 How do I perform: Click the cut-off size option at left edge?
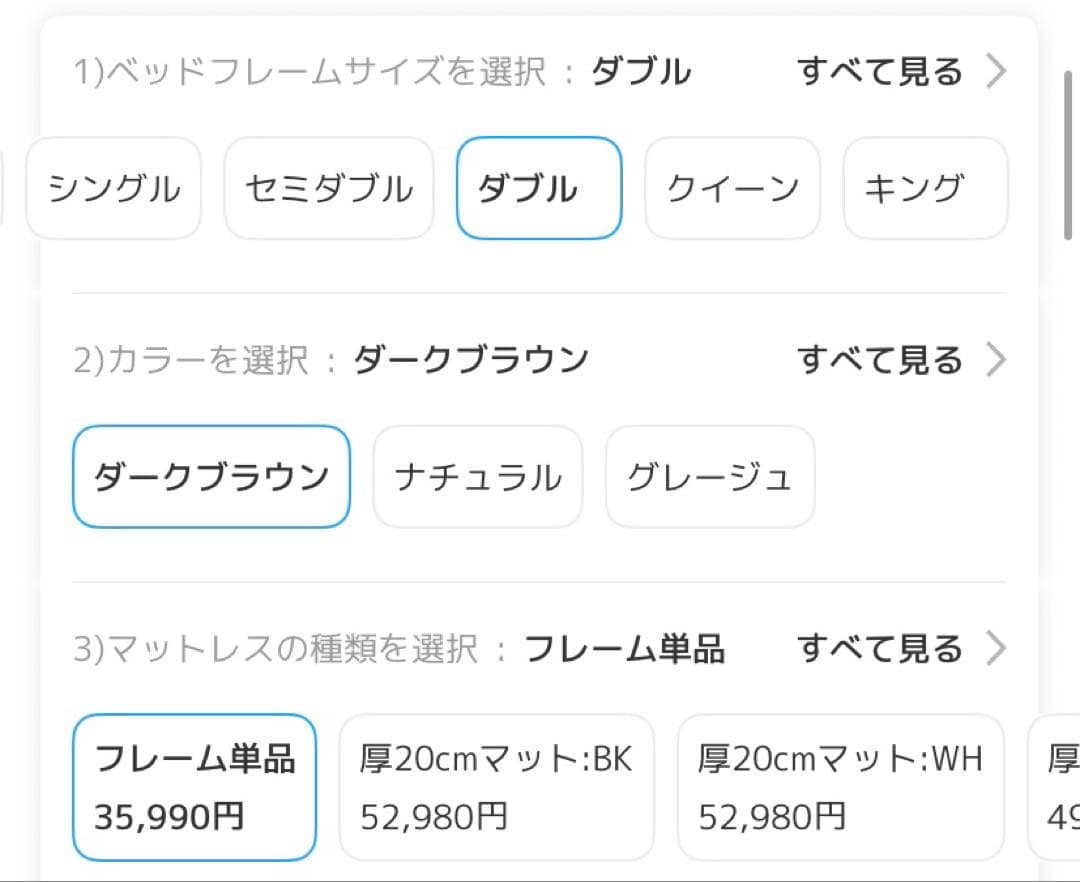pyautogui.click(x=5, y=188)
